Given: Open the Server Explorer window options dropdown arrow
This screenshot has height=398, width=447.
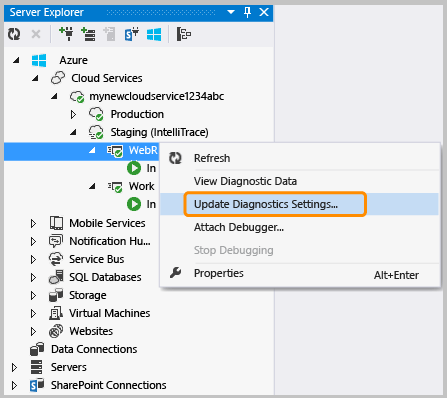Looking at the screenshot, I should coord(231,12).
